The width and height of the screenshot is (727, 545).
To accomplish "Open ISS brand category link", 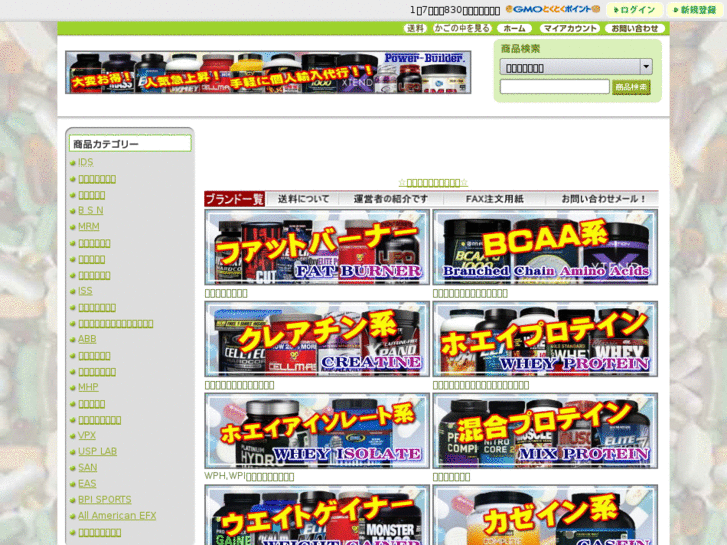I will [85, 291].
